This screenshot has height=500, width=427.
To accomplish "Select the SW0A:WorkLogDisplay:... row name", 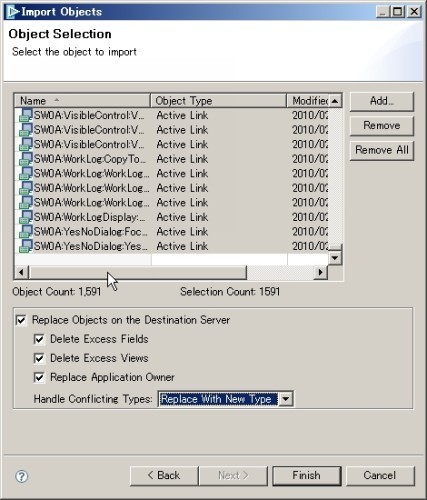I will pos(90,217).
